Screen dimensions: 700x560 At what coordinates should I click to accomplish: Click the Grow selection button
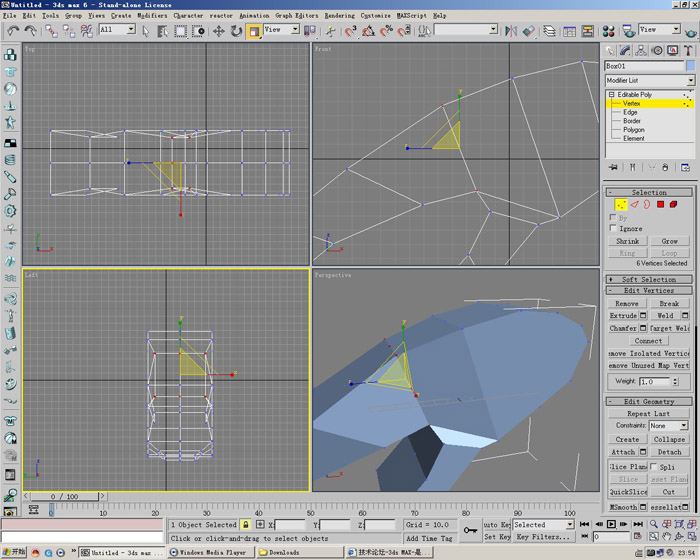[x=669, y=241]
